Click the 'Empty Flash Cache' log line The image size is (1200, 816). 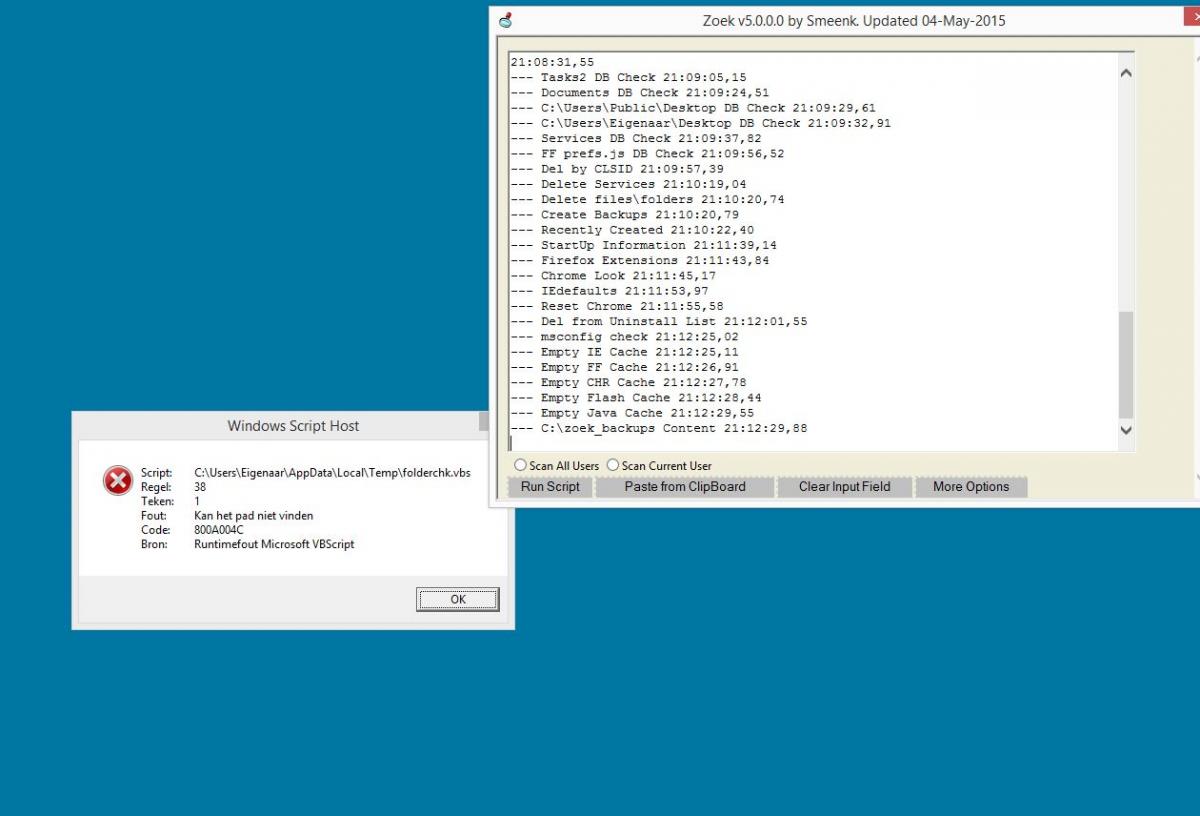pyautogui.click(x=636, y=398)
